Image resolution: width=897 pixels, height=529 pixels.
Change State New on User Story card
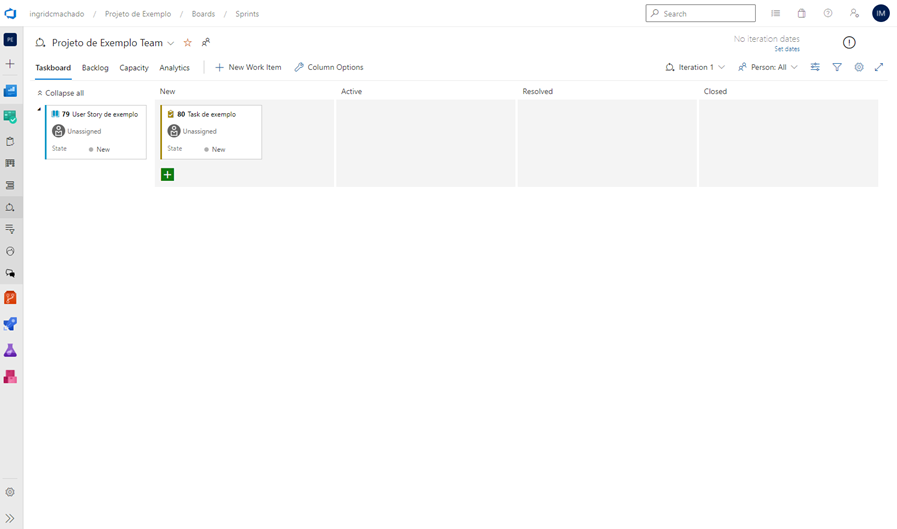click(x=99, y=149)
